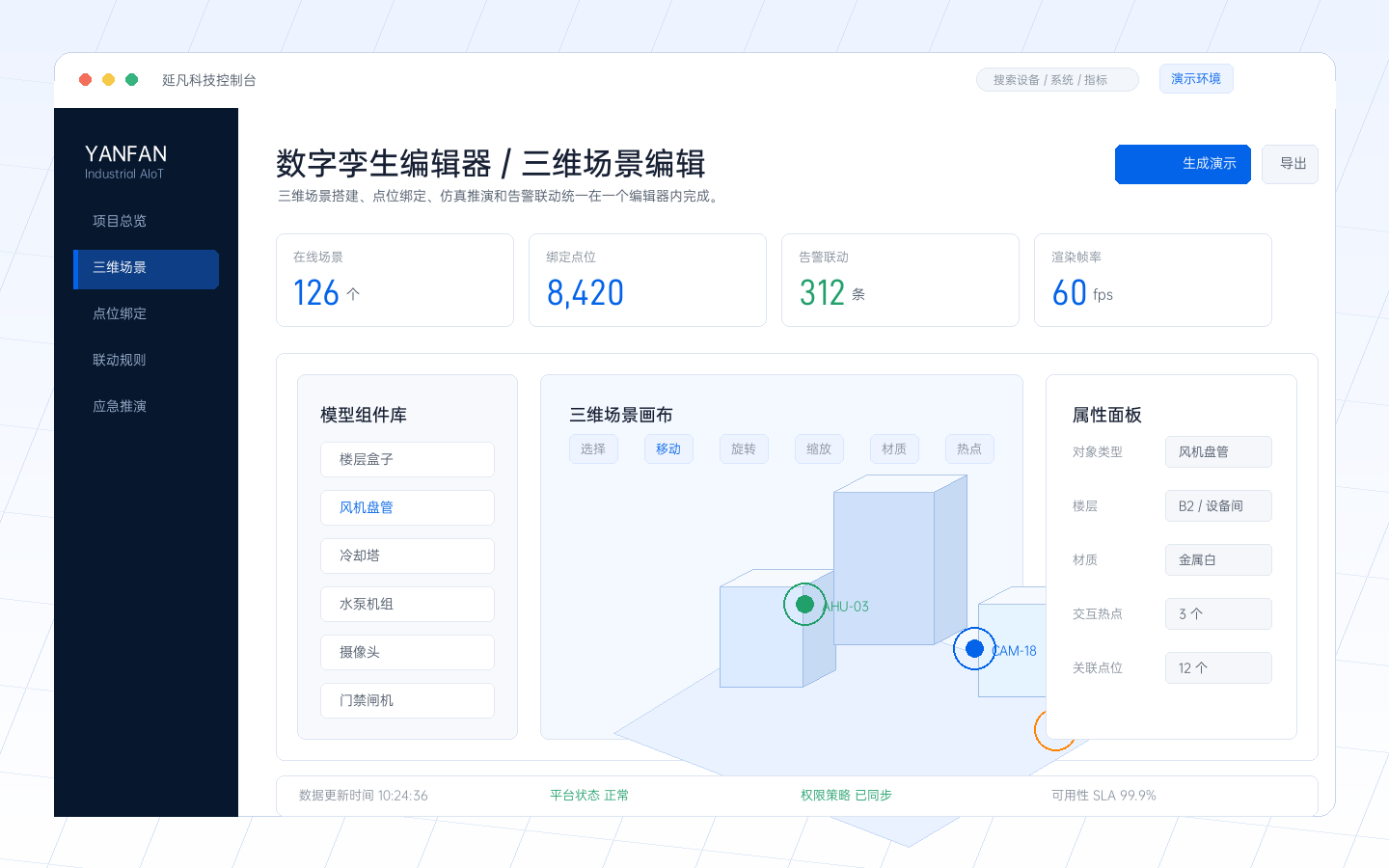The height and width of the screenshot is (868, 1389).
Task: Pick 冷却塔 from the model library
Action: 407,556
